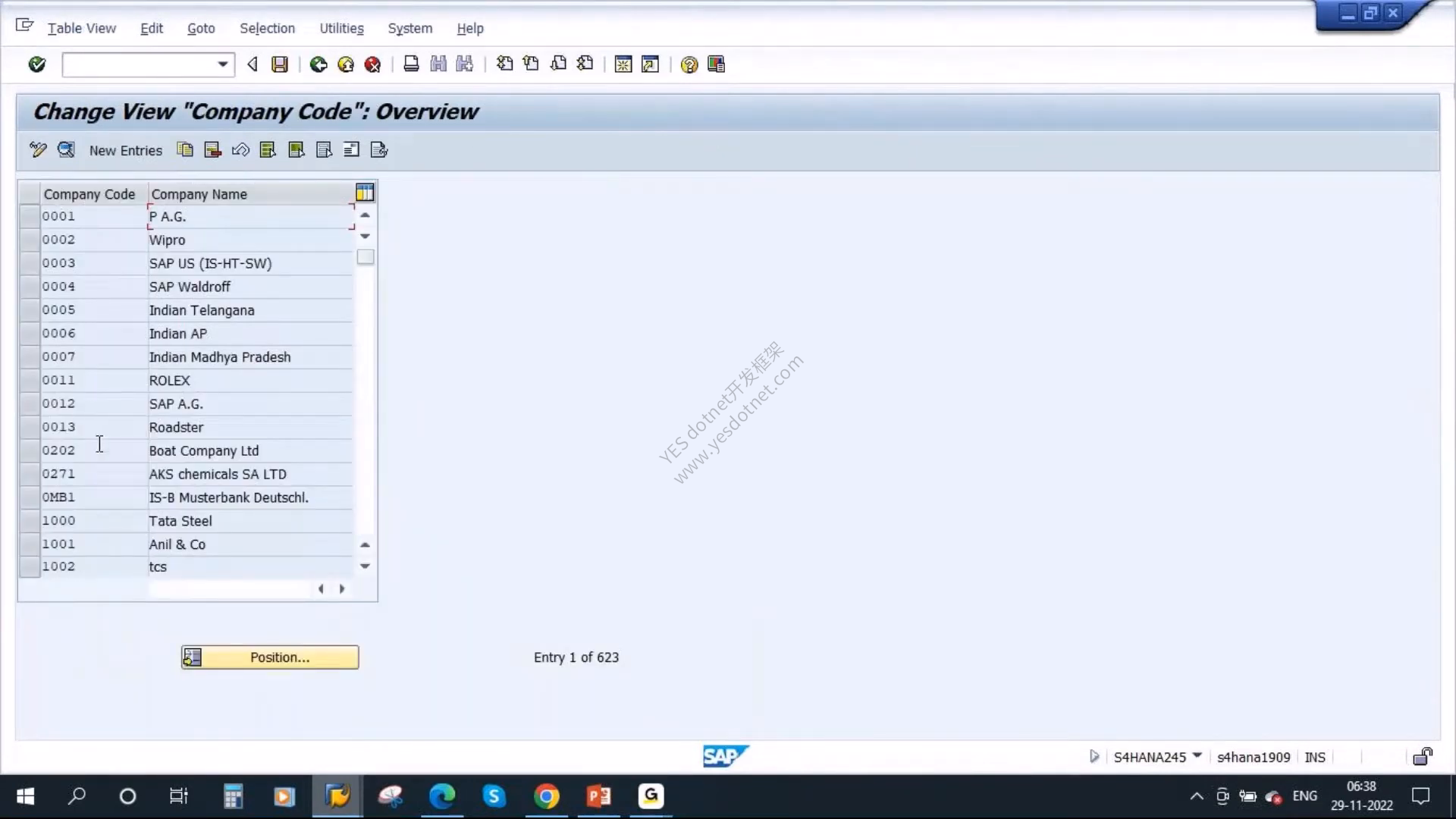This screenshot has width=1456, height=819.
Task: Open the Utilities menu
Action: coord(341,28)
